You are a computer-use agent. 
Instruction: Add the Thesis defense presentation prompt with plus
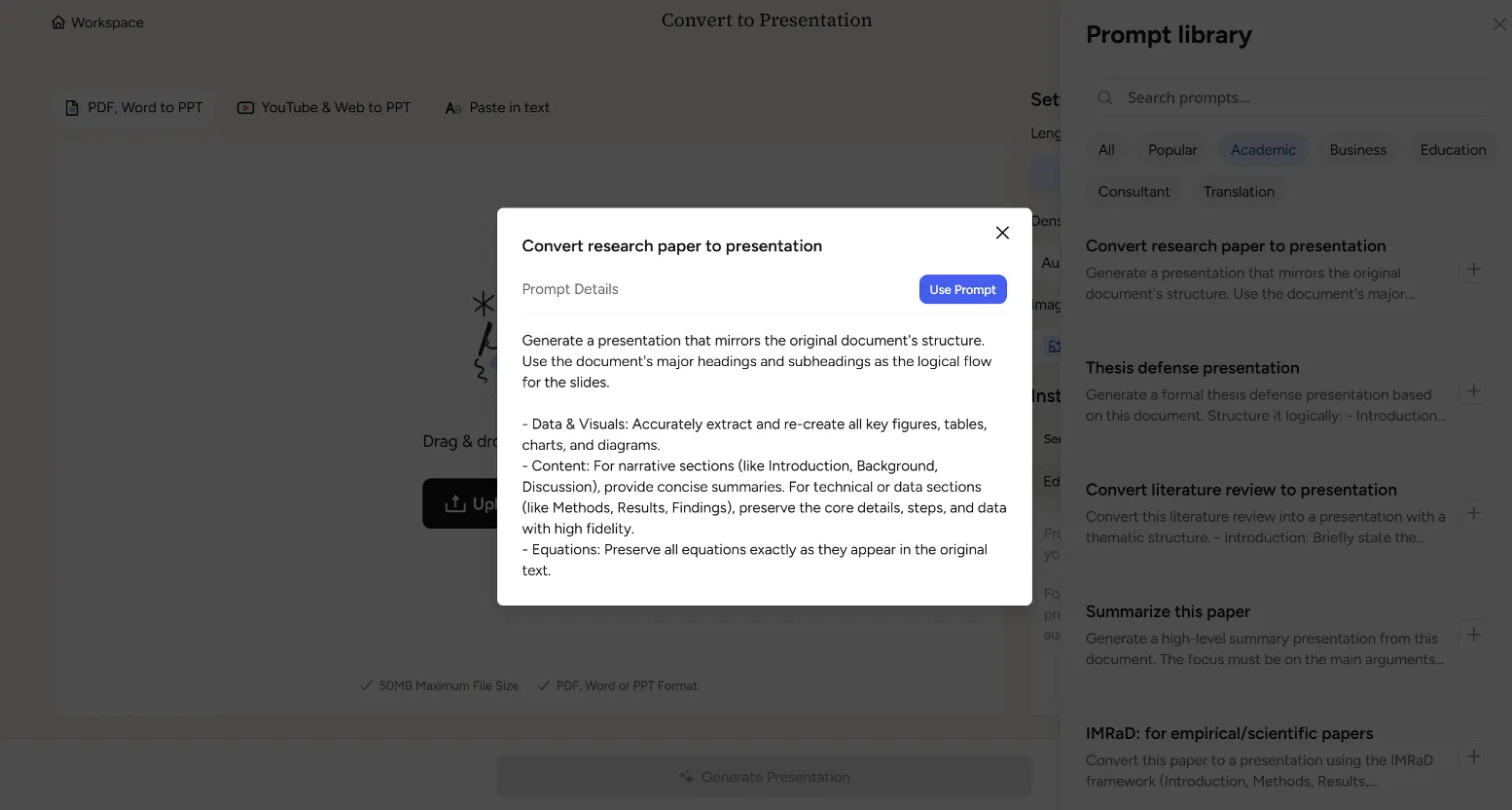click(x=1473, y=391)
